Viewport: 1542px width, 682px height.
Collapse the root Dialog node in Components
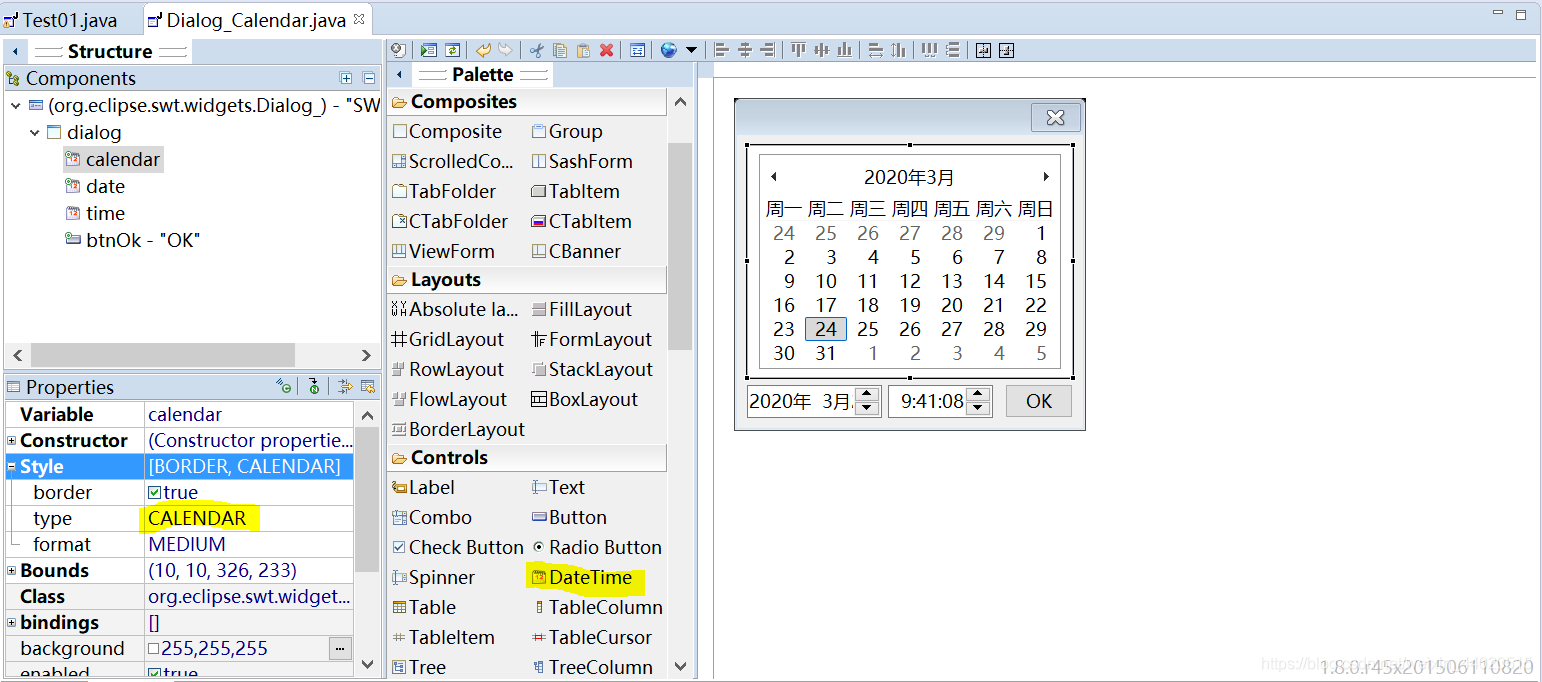click(15, 105)
